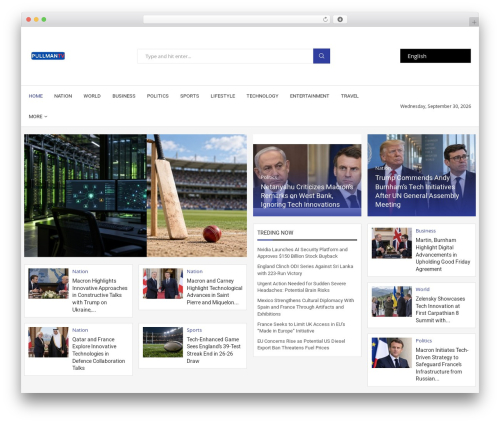This screenshot has width=500, height=423.
Task: Click the Nation tag above Qatar article
Action: tap(80, 330)
